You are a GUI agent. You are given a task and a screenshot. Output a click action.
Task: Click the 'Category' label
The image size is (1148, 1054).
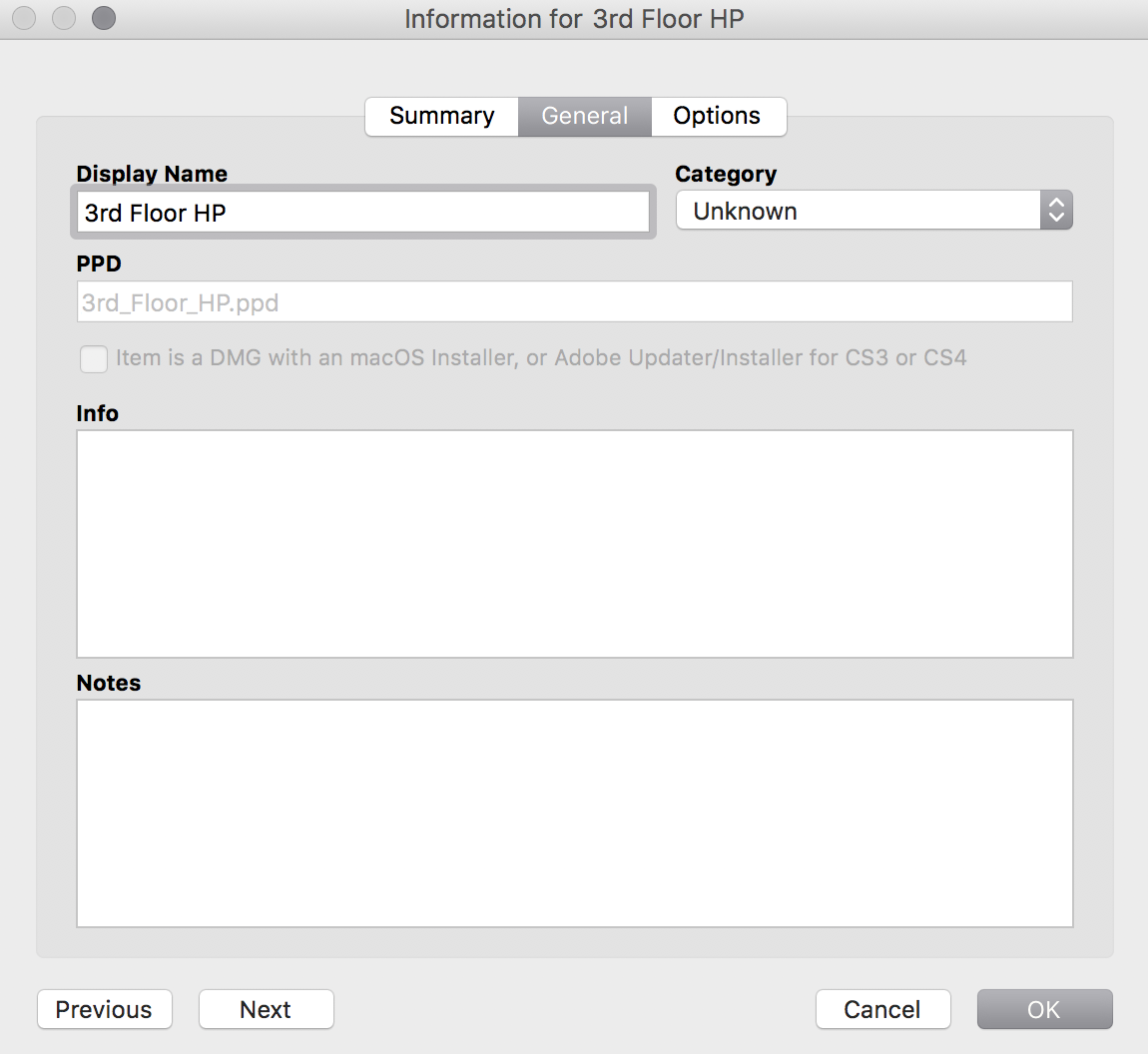click(x=726, y=175)
